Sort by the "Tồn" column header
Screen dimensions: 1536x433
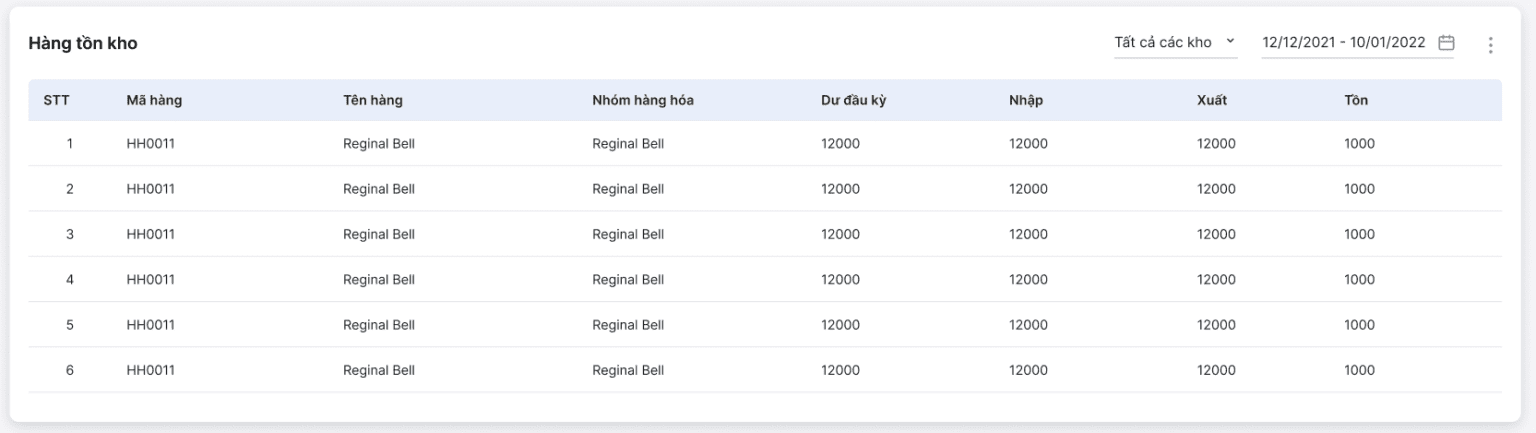coord(1356,100)
